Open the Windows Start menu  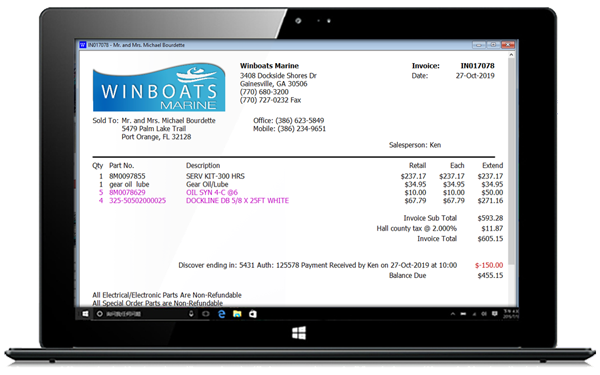85,314
